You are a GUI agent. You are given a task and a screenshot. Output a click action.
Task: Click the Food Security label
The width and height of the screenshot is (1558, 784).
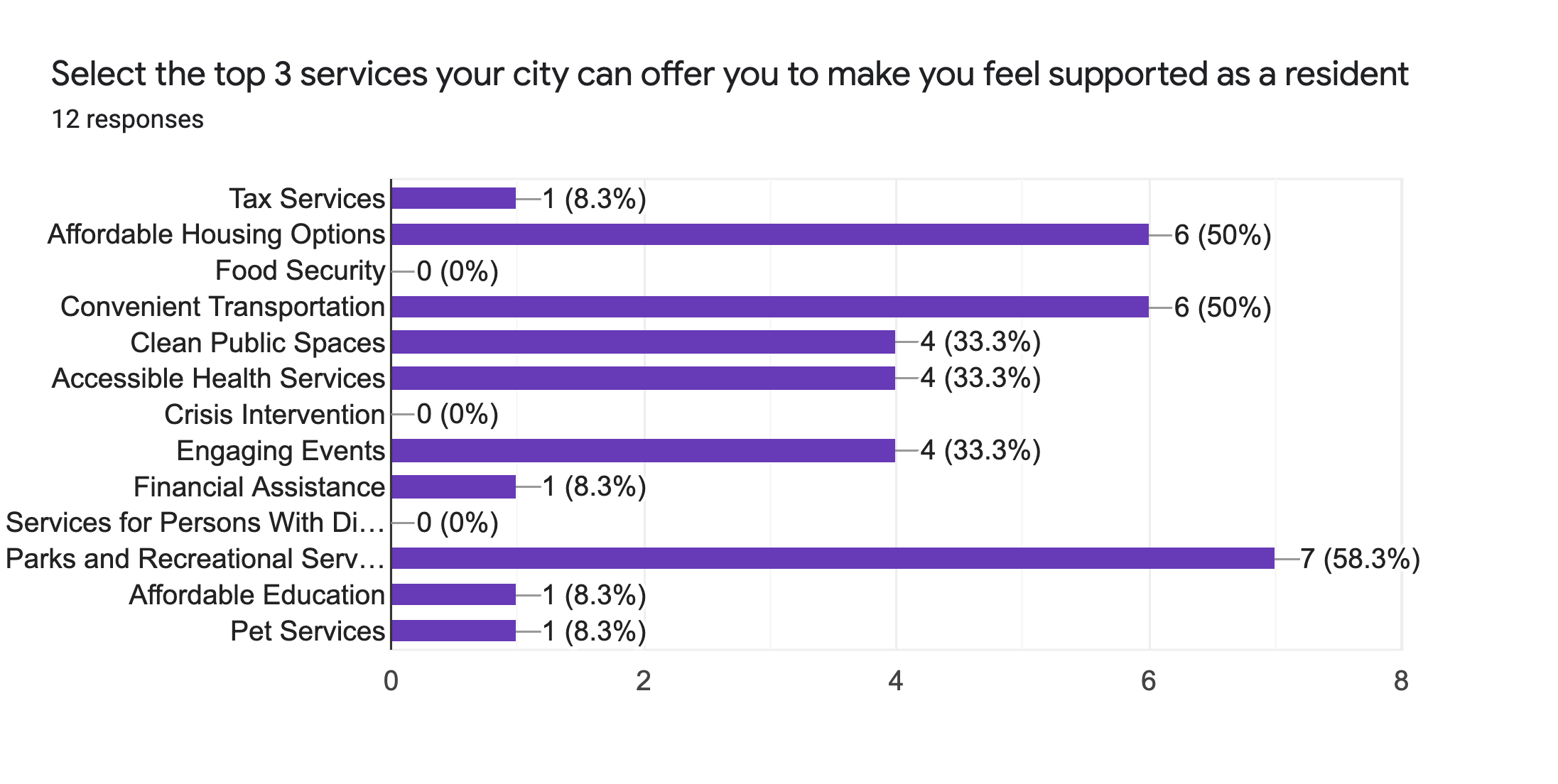pyautogui.click(x=300, y=271)
